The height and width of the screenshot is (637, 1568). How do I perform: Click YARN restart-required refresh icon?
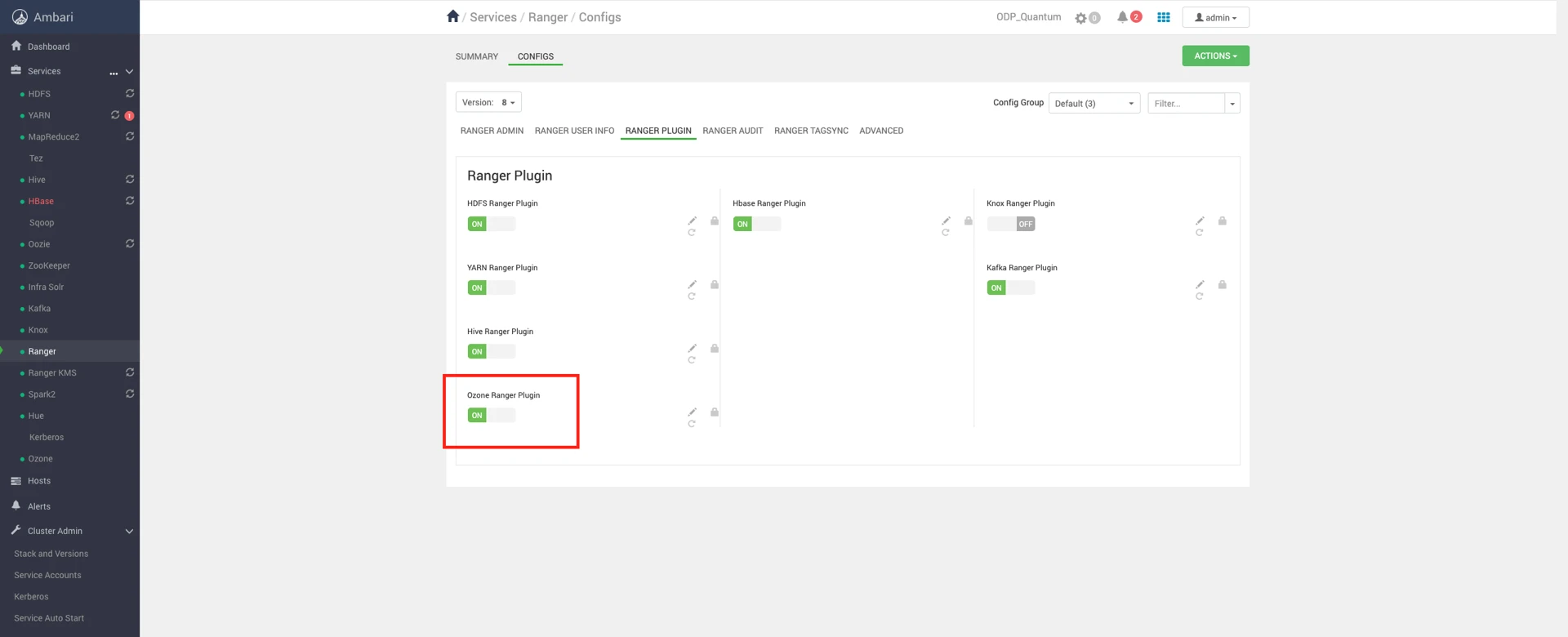tap(115, 115)
